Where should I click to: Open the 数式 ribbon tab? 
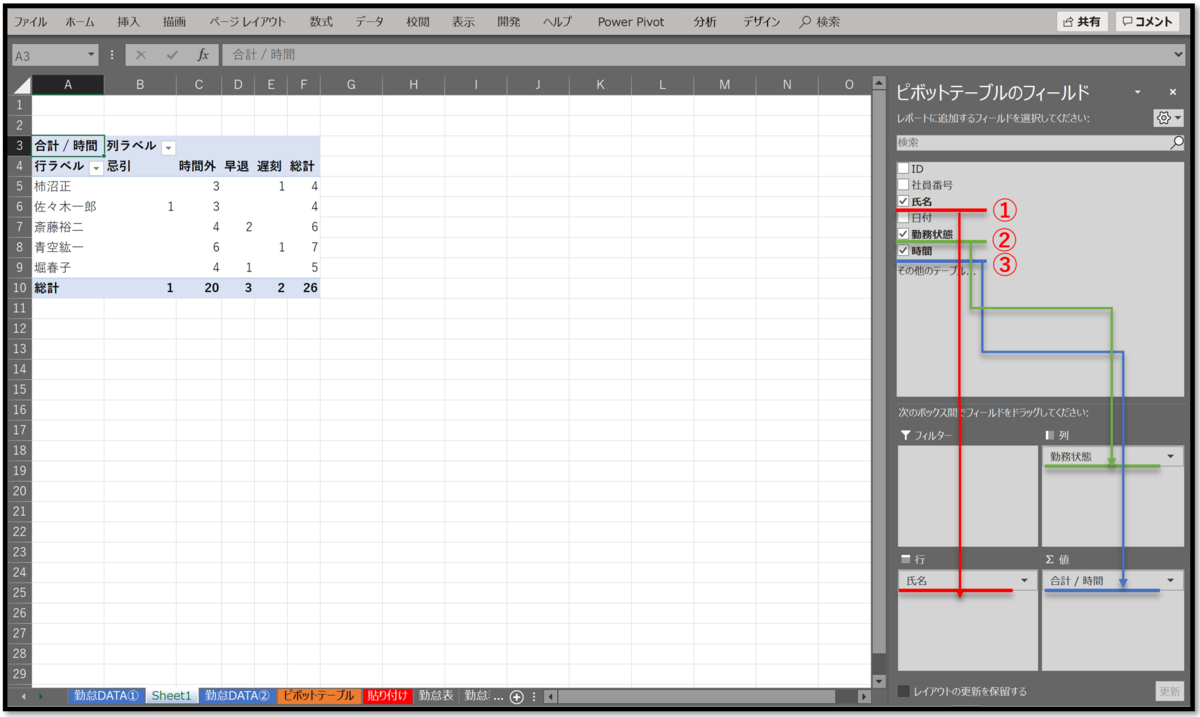321,21
